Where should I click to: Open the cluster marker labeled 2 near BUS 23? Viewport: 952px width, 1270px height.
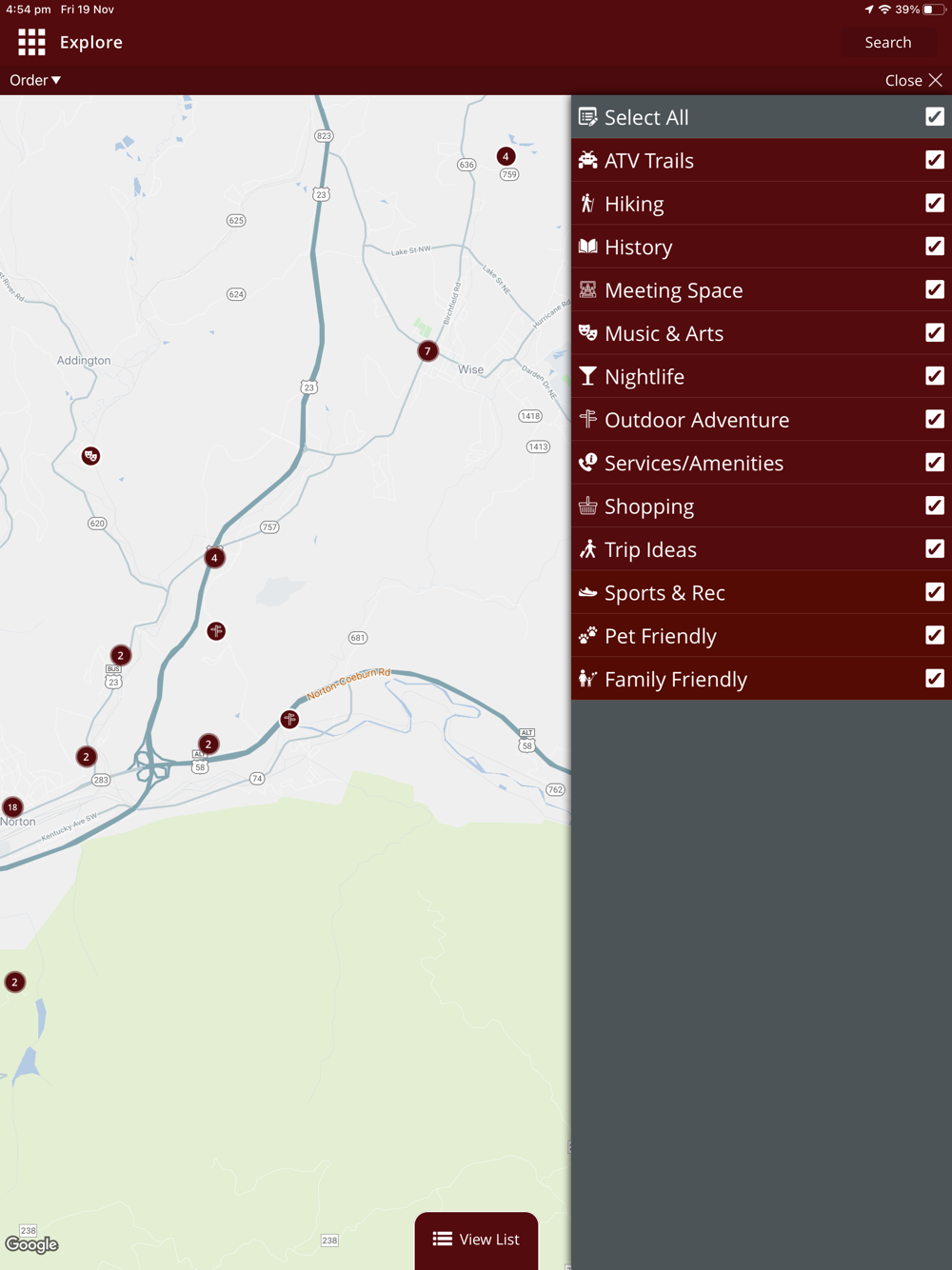[120, 655]
